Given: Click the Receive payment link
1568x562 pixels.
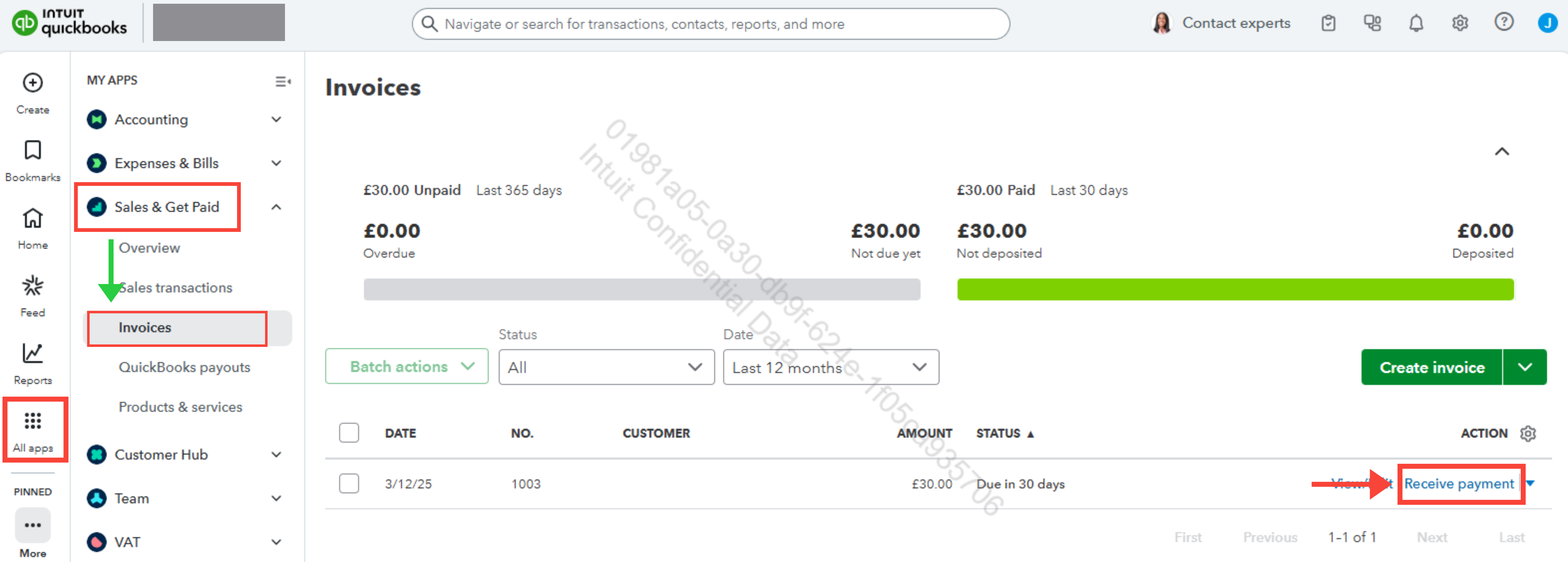Looking at the screenshot, I should (x=1458, y=484).
